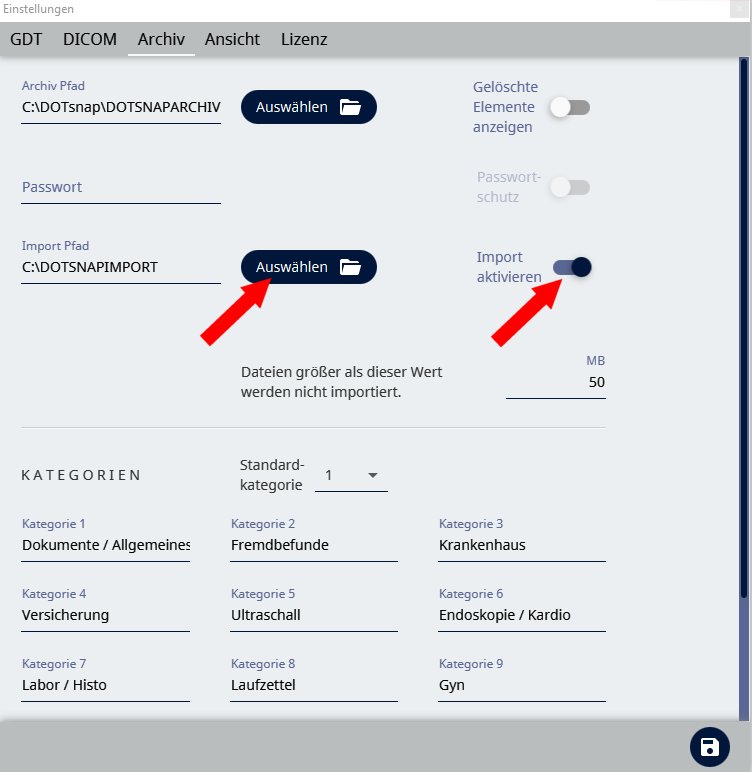The image size is (752, 772).
Task: Open the DICOM tab
Action: pyautogui.click(x=90, y=40)
